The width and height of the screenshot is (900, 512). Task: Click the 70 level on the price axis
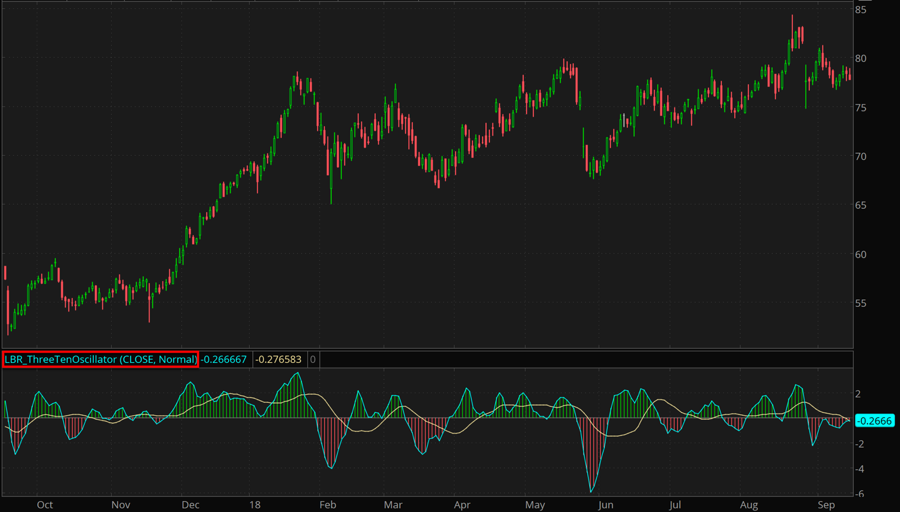point(860,156)
